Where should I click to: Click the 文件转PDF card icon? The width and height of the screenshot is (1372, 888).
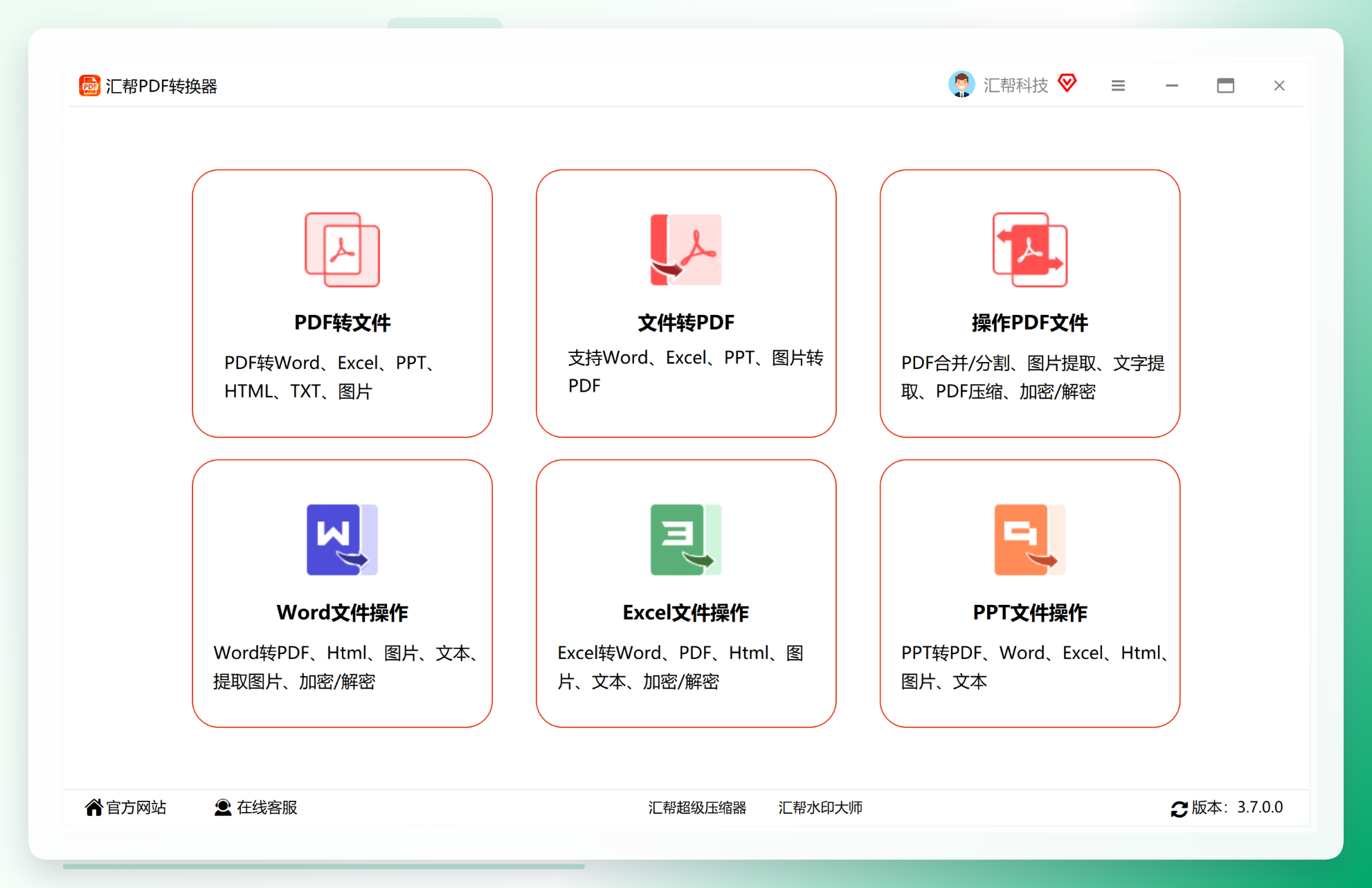[x=686, y=250]
